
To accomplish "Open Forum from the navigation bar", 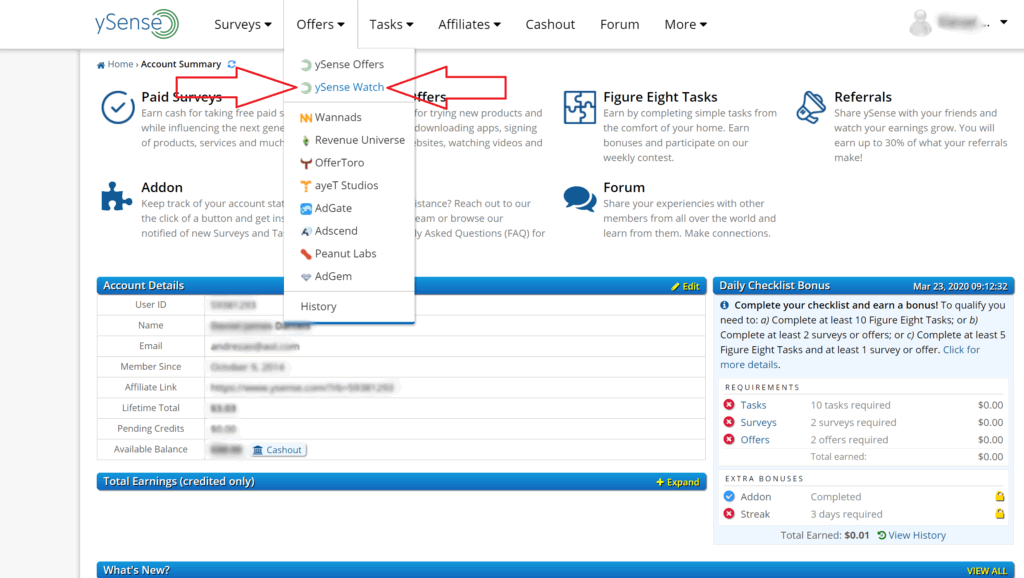I will click(x=620, y=24).
